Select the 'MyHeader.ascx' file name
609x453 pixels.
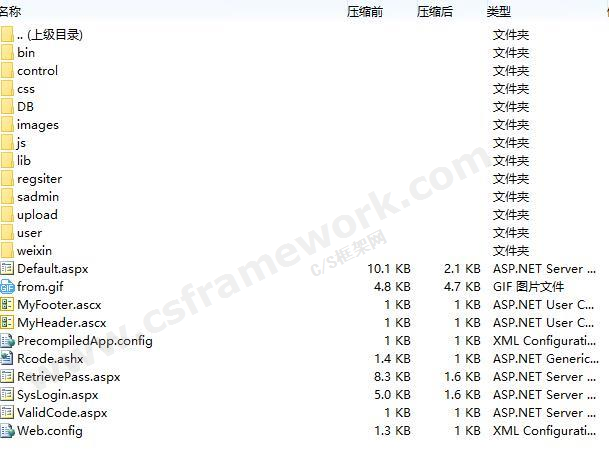click(x=61, y=323)
